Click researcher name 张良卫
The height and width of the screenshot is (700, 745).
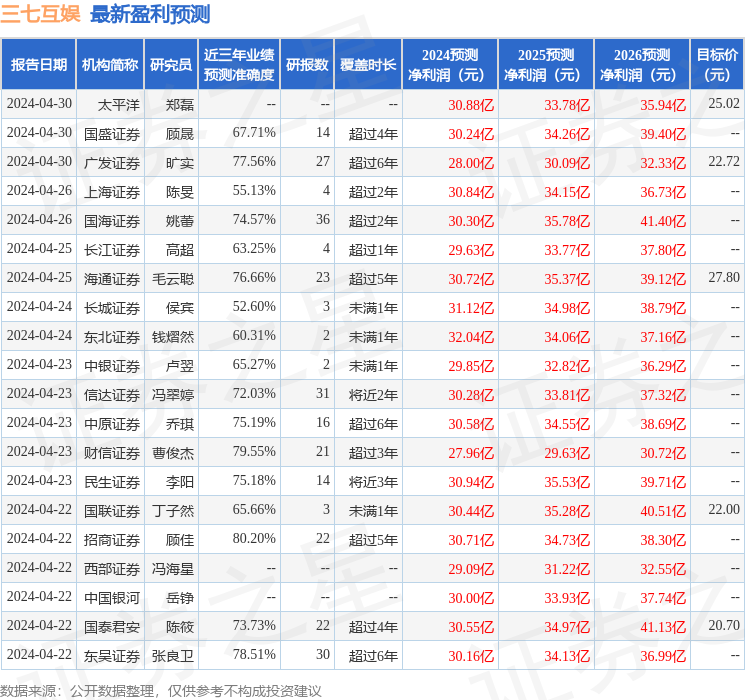point(173,656)
